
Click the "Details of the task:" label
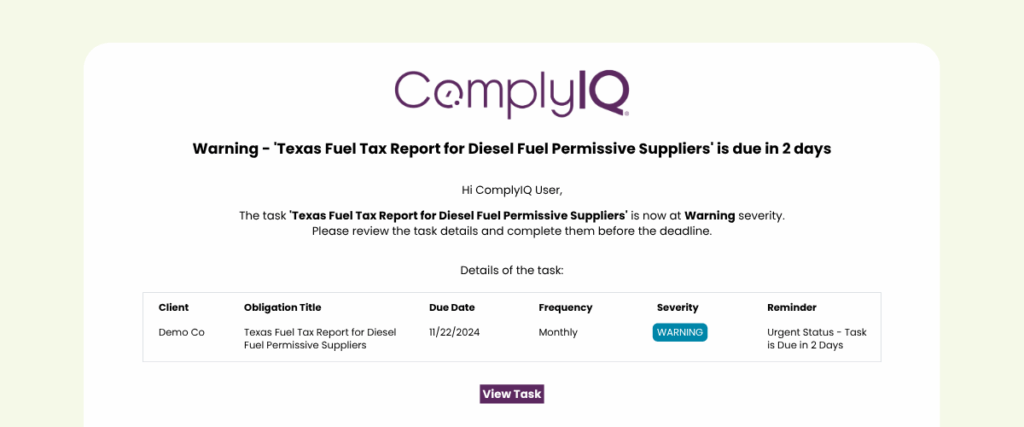512,270
